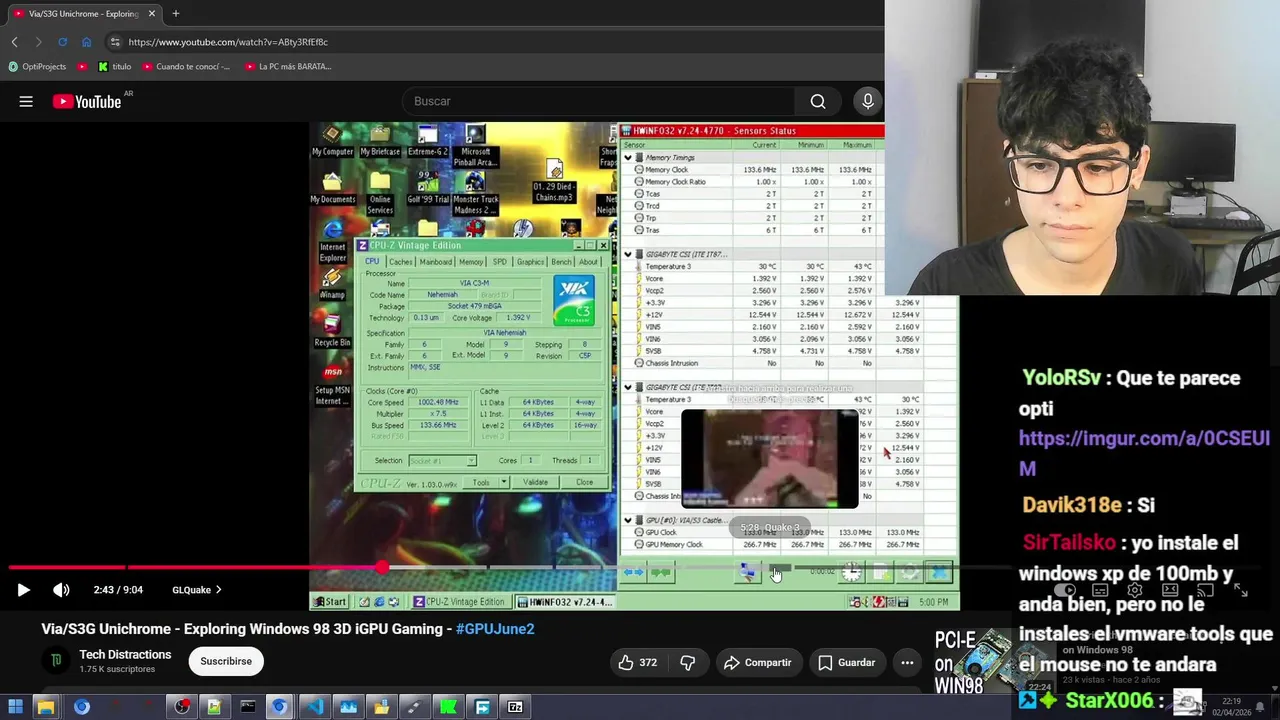Viewport: 1280px width, 720px height.
Task: Mute the video with the speaker icon
Action: pos(61,590)
